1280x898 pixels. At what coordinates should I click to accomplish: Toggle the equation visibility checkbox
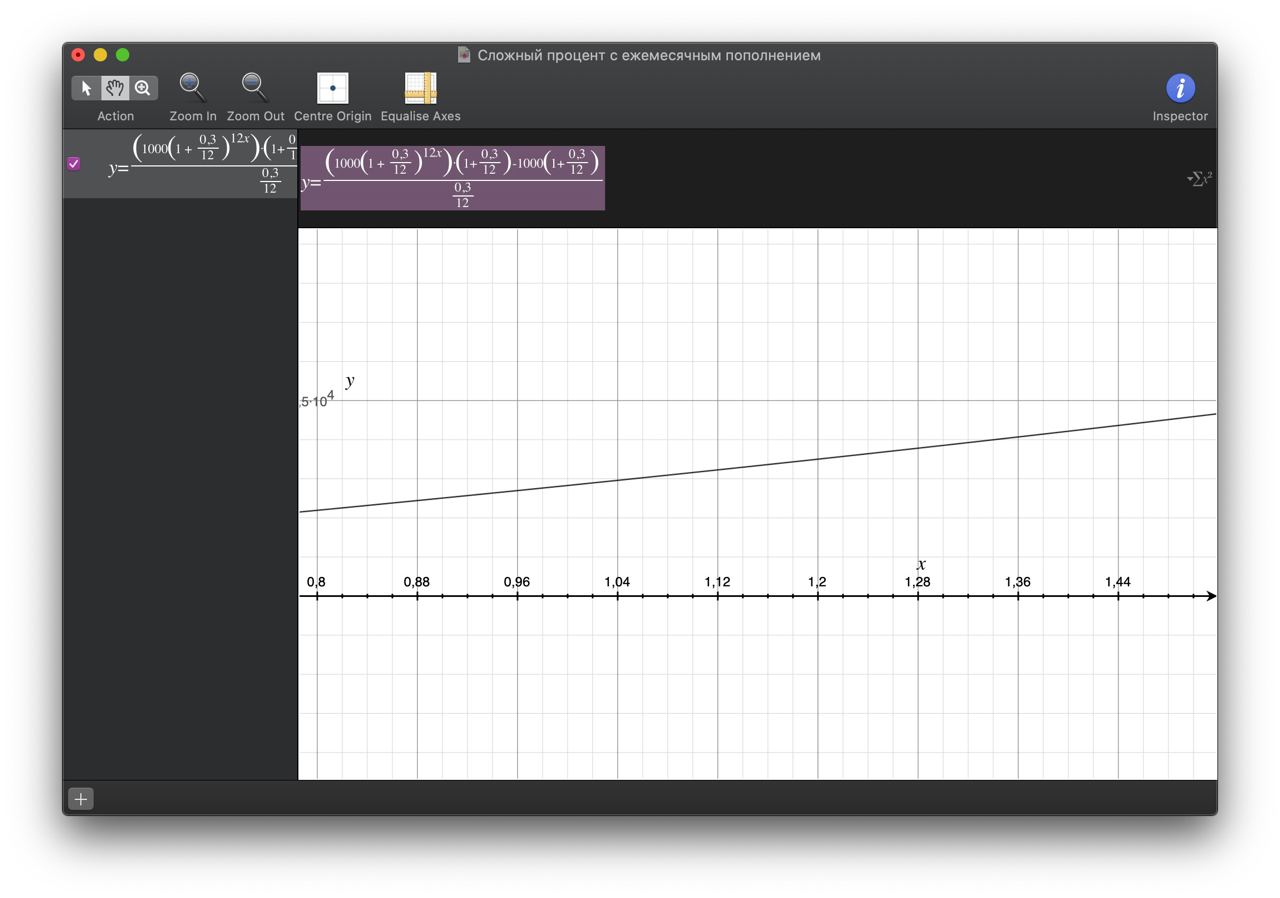coord(74,163)
